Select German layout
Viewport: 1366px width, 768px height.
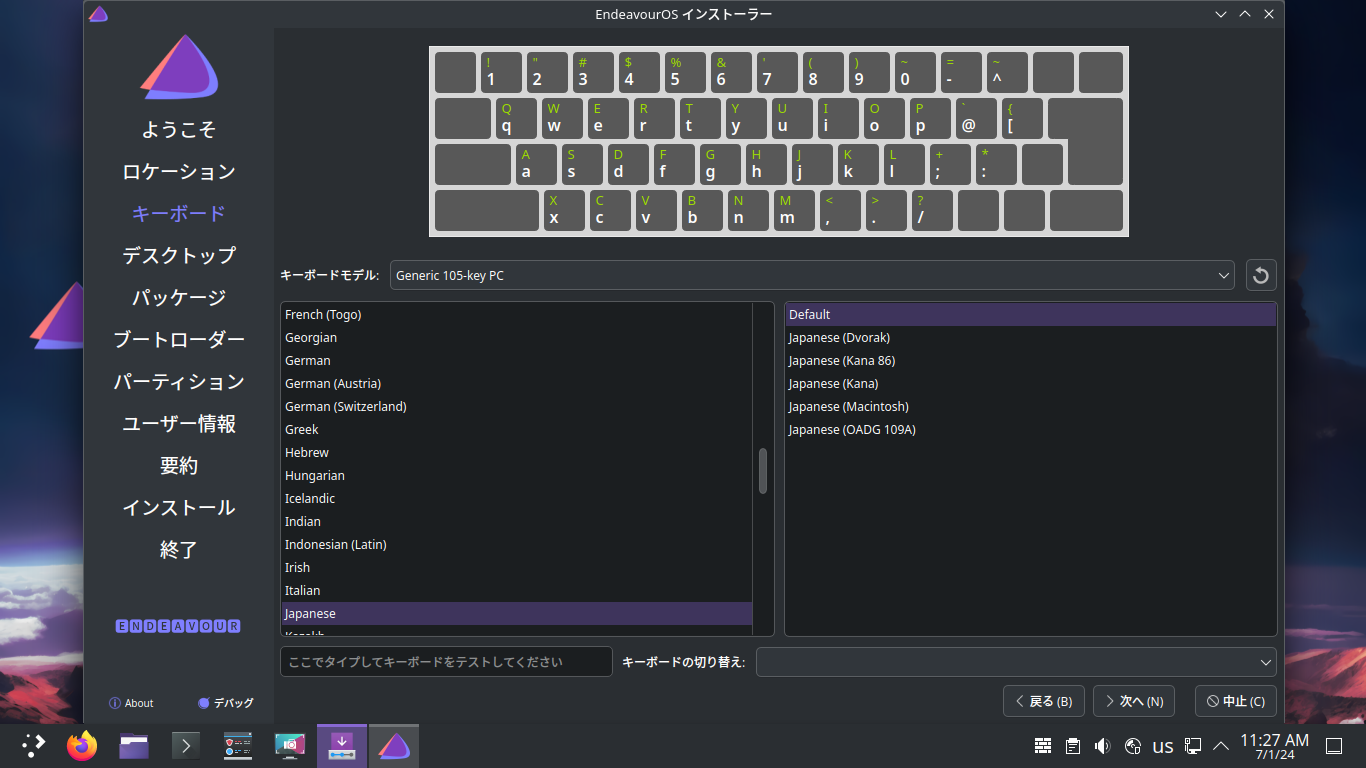point(516,361)
